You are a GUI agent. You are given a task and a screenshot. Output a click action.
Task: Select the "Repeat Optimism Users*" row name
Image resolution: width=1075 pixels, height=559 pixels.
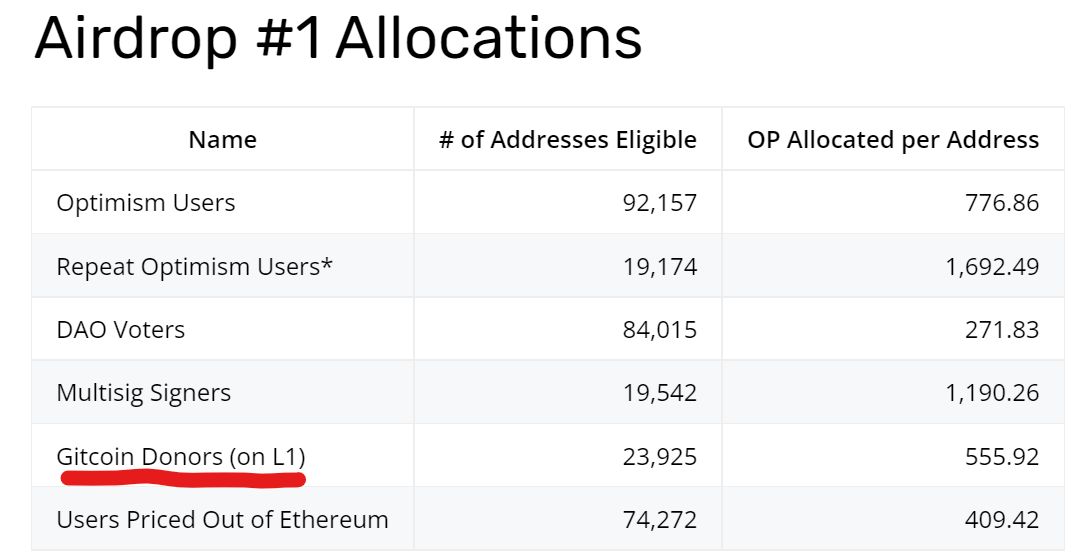195,267
